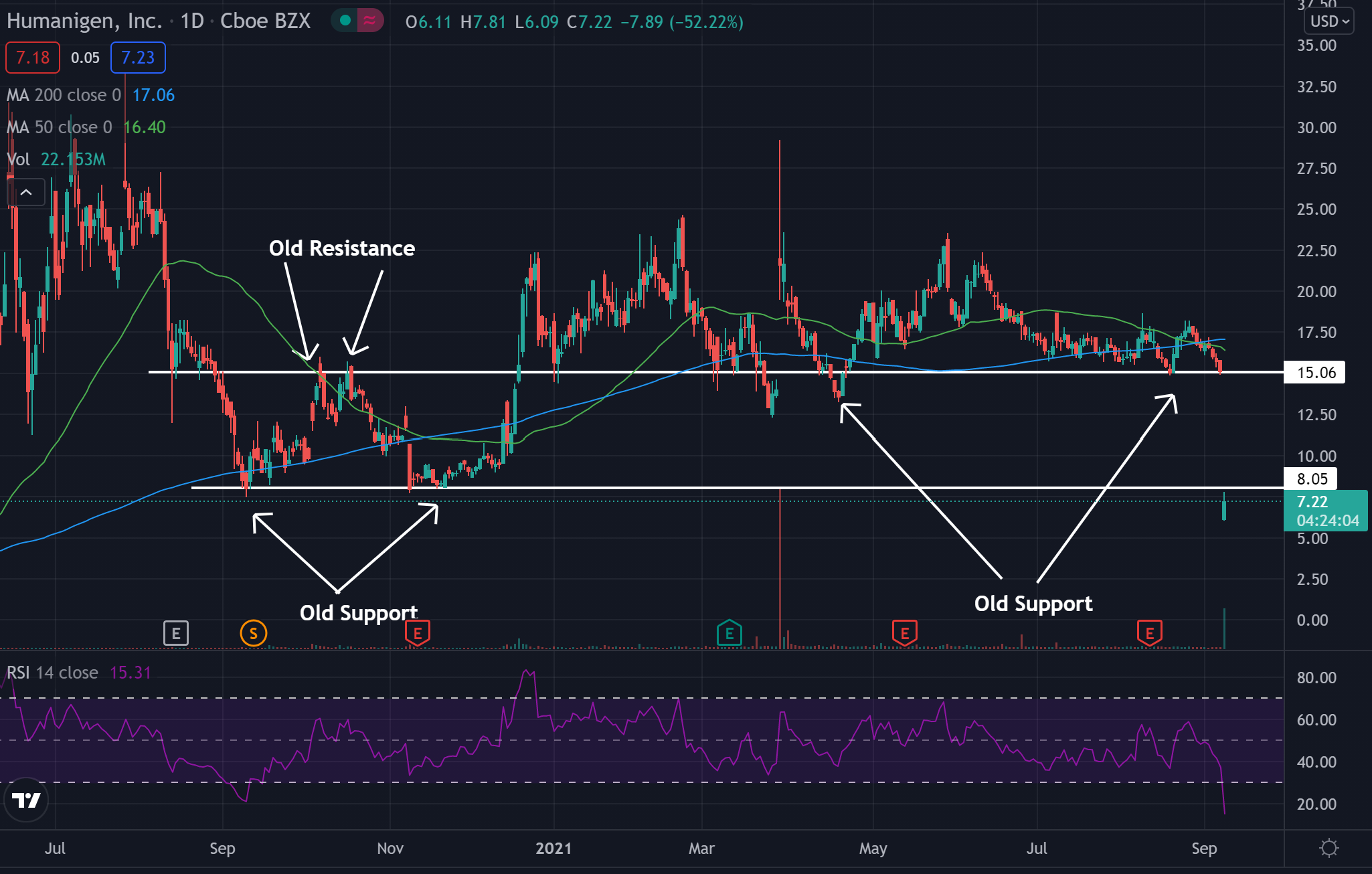The height and width of the screenshot is (874, 1372).
Task: Click the 35.00 price scale label
Action: [1316, 46]
